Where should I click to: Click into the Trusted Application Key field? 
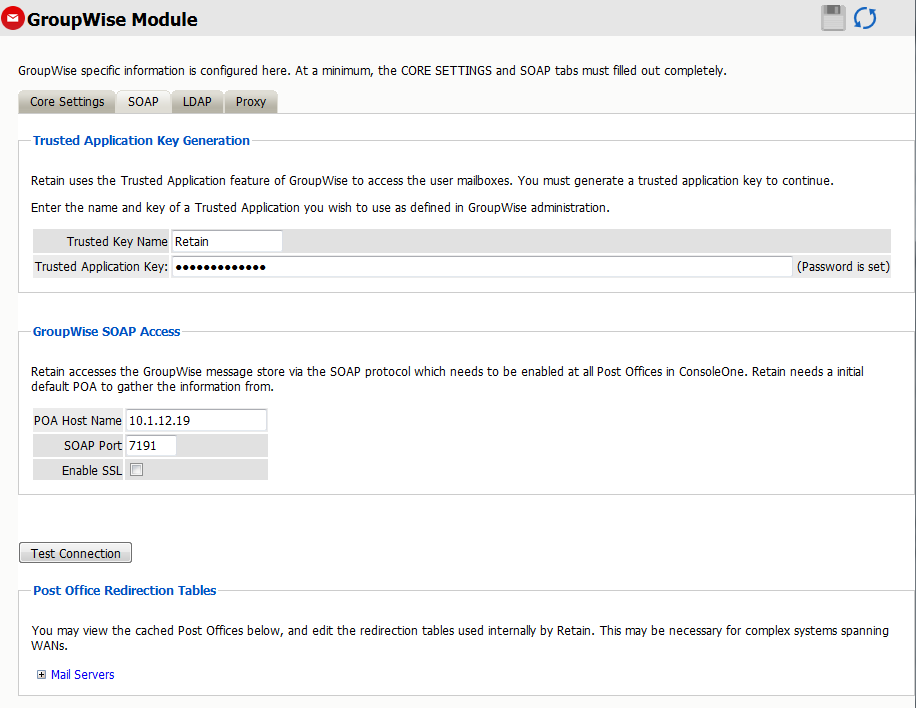pos(481,267)
